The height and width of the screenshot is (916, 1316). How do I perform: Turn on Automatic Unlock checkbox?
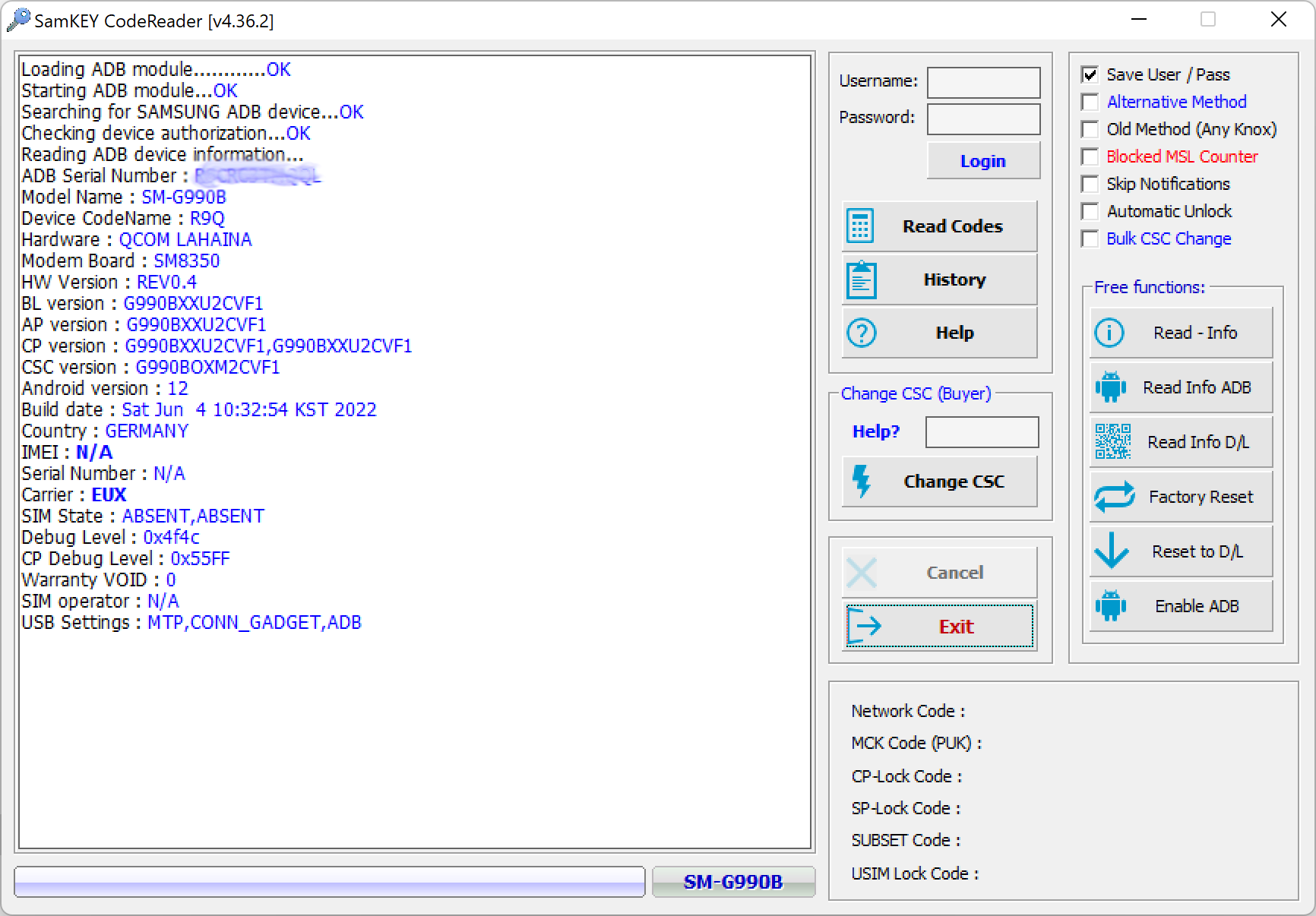[1090, 211]
